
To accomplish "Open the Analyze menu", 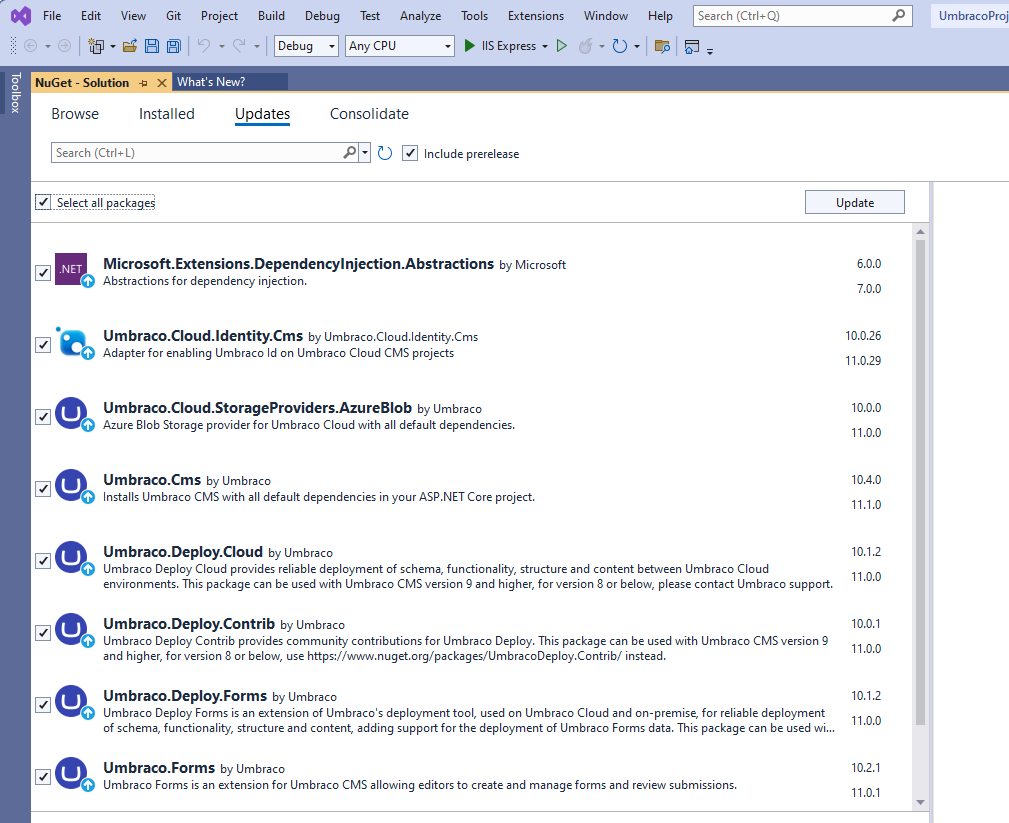I will pos(420,15).
